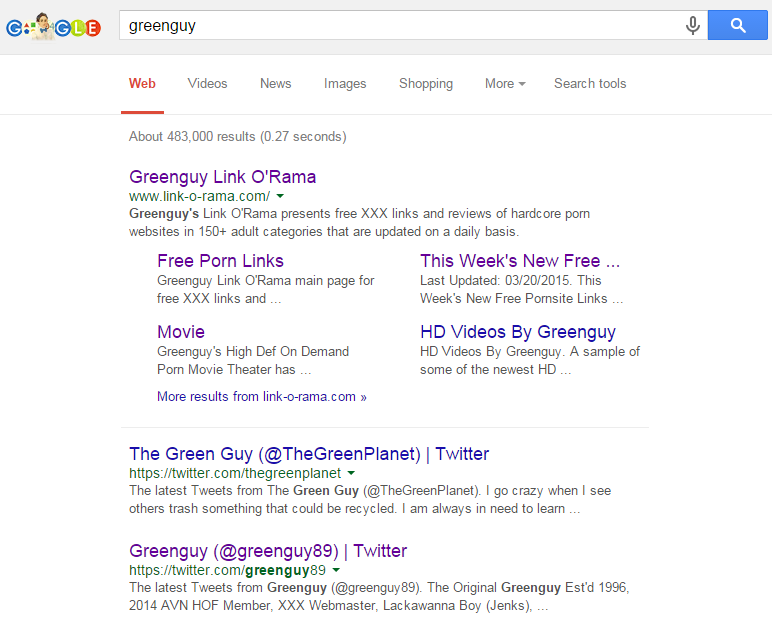Click the https://twitter.com/greenguy89 URL text

coord(227,570)
